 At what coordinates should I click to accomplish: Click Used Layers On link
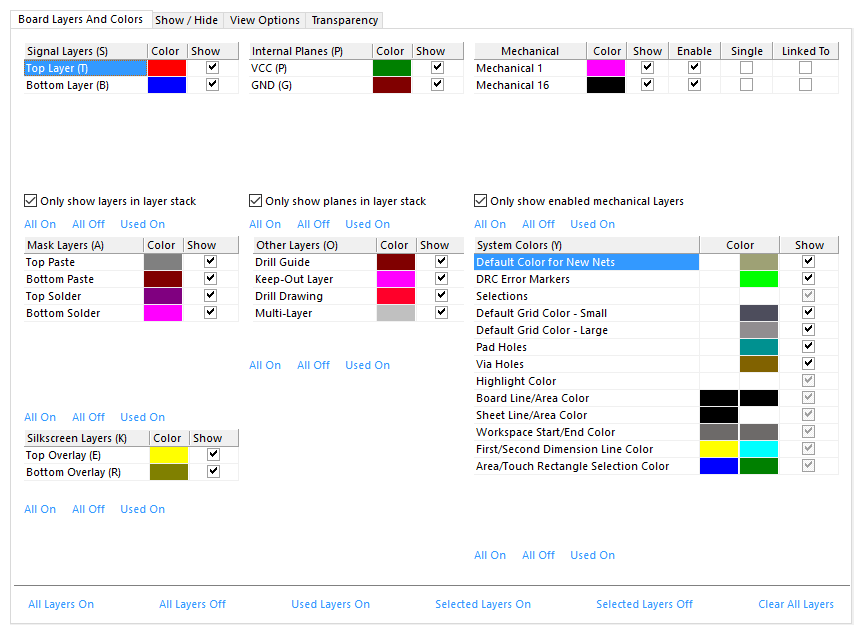(330, 604)
